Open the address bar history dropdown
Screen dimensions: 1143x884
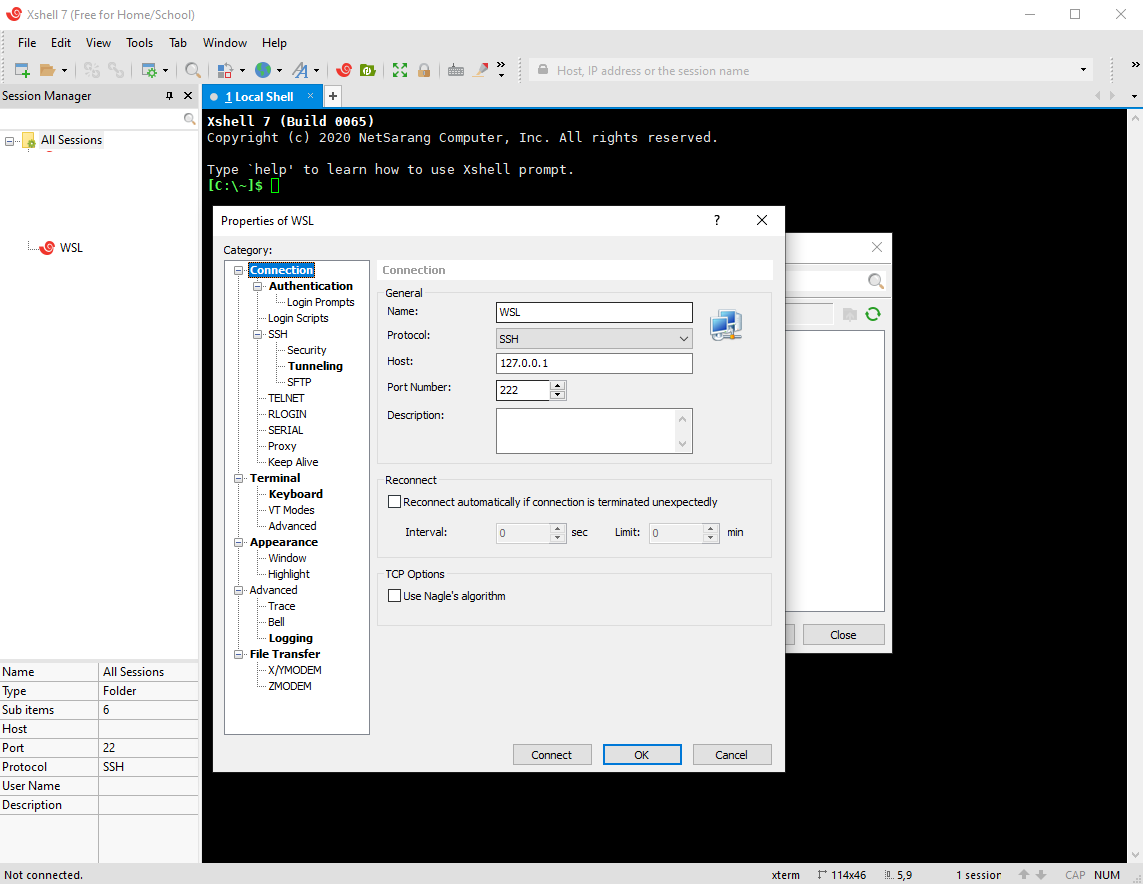pyautogui.click(x=1083, y=70)
